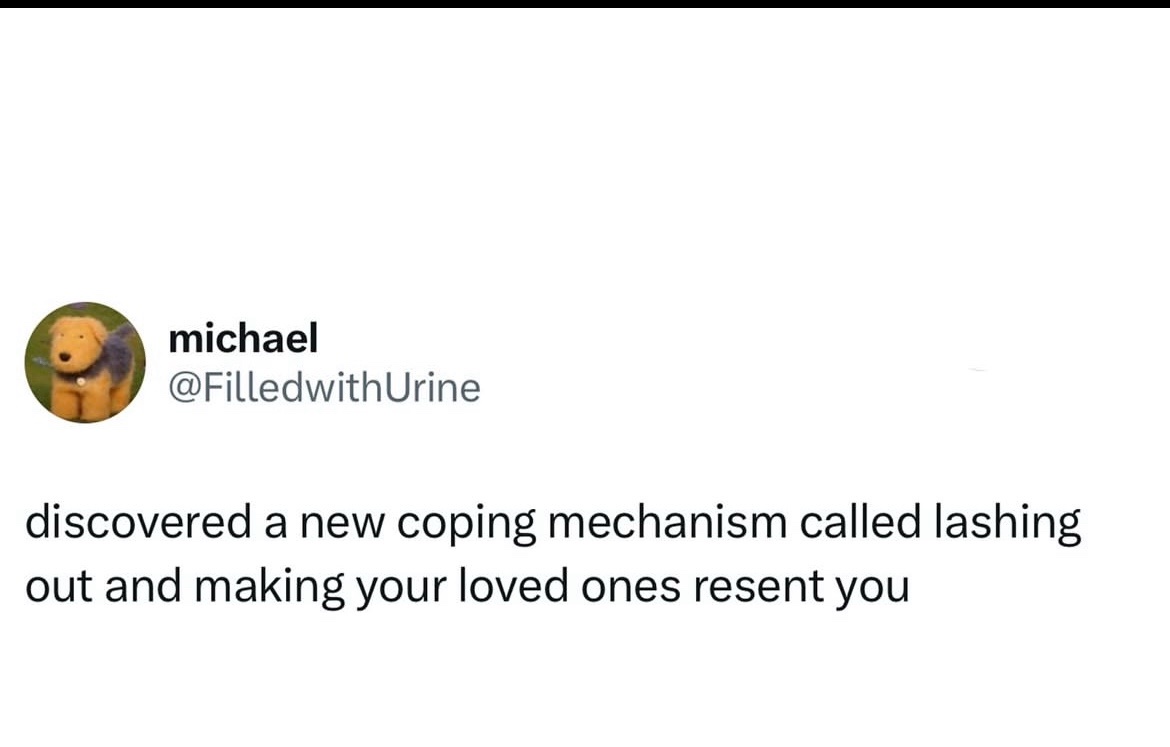Open michael's dog profile picture

[x=85, y=362]
